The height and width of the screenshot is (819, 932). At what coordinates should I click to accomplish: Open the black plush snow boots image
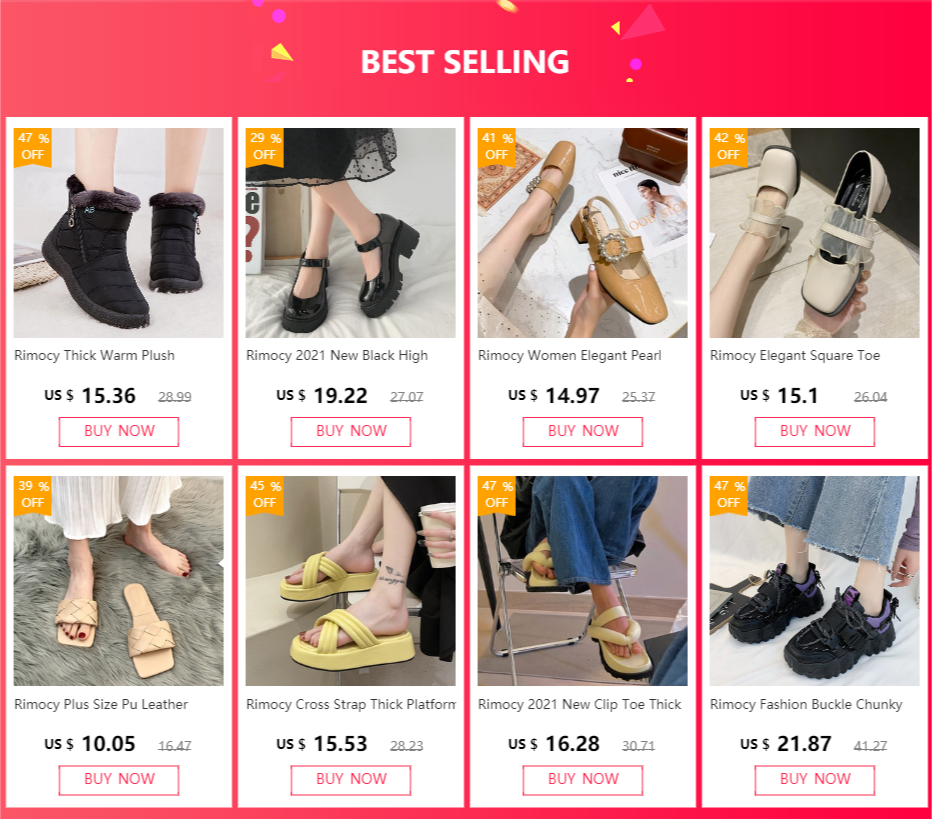coord(119,233)
